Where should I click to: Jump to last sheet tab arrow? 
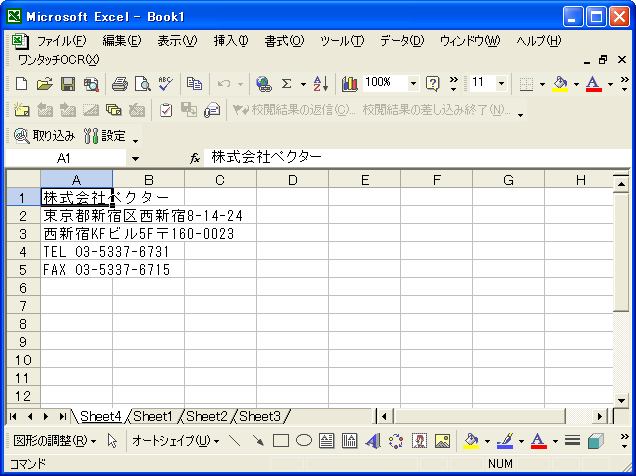62,416
